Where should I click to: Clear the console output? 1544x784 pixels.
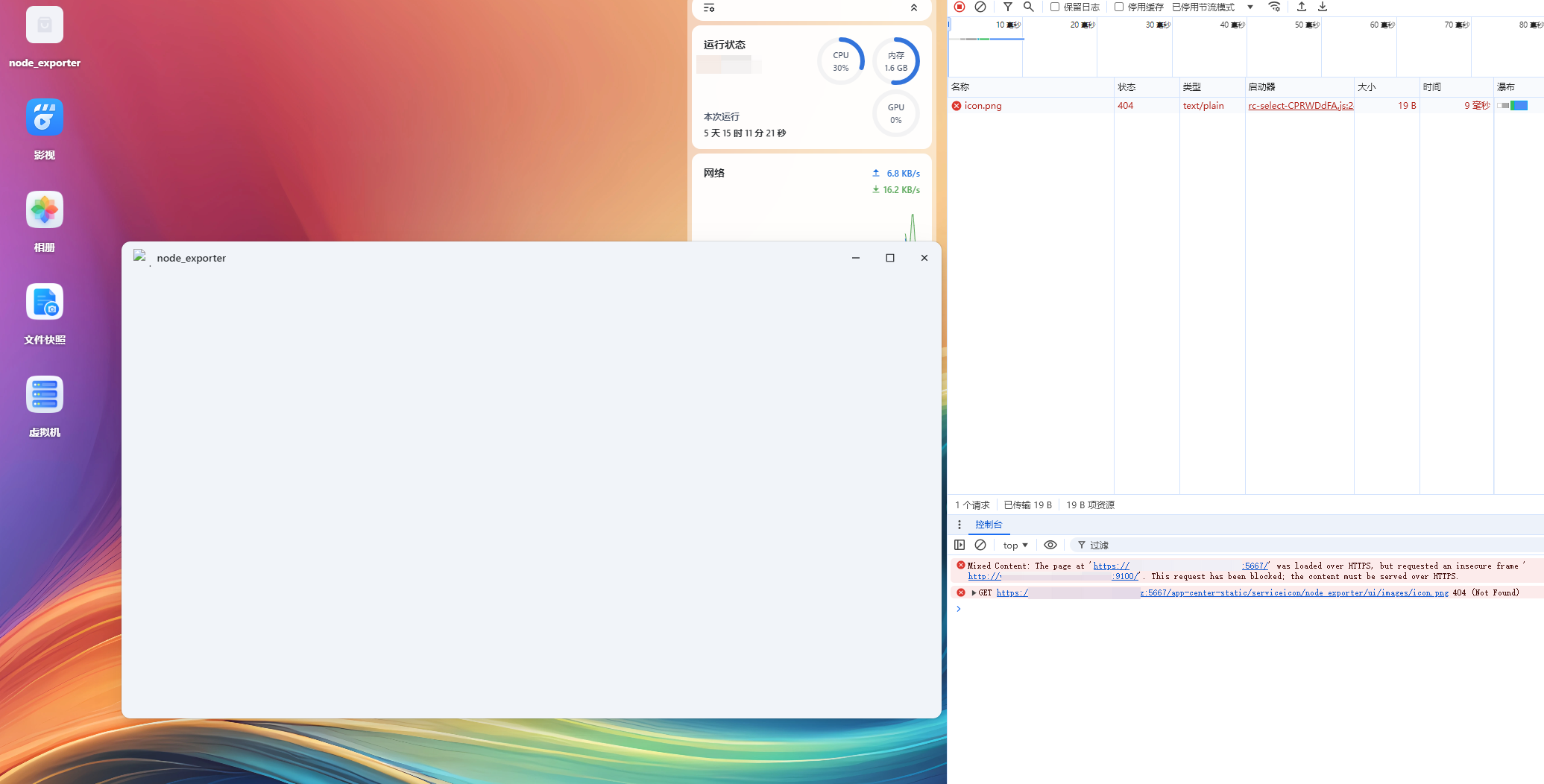tap(980, 546)
